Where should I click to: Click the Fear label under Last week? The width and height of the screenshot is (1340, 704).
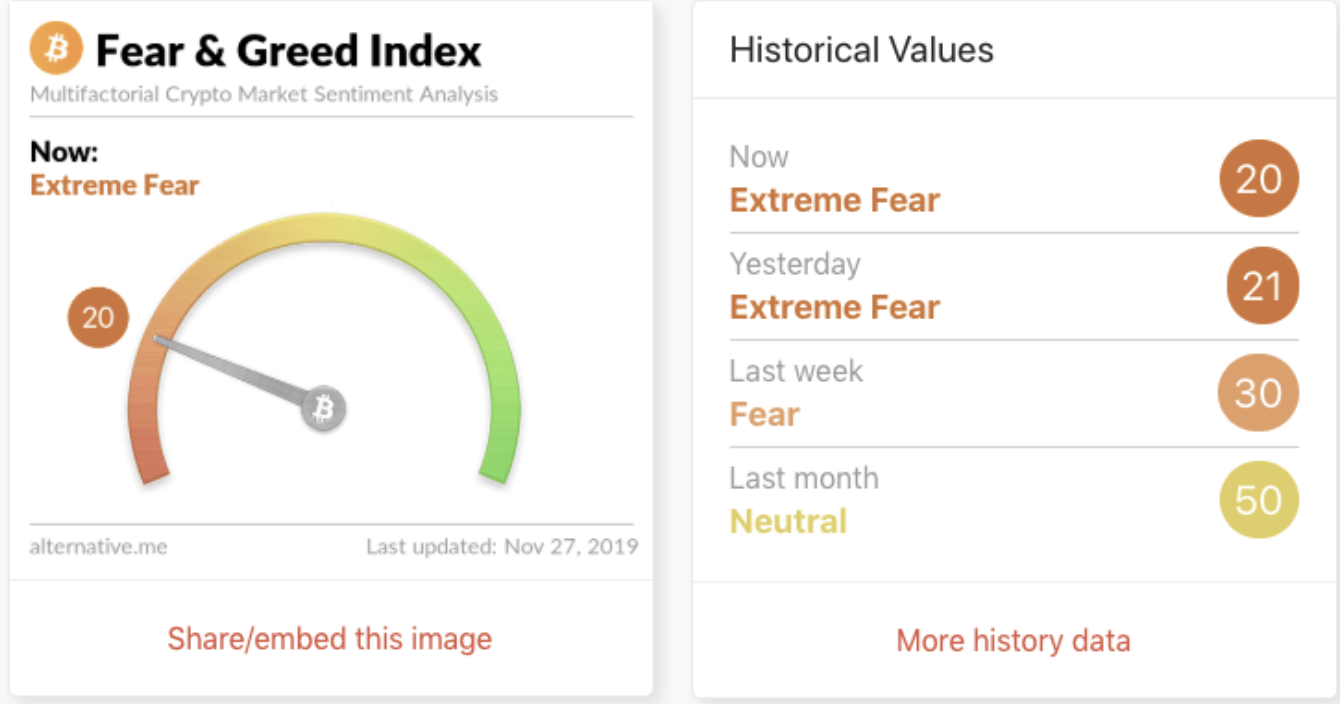[x=764, y=414]
